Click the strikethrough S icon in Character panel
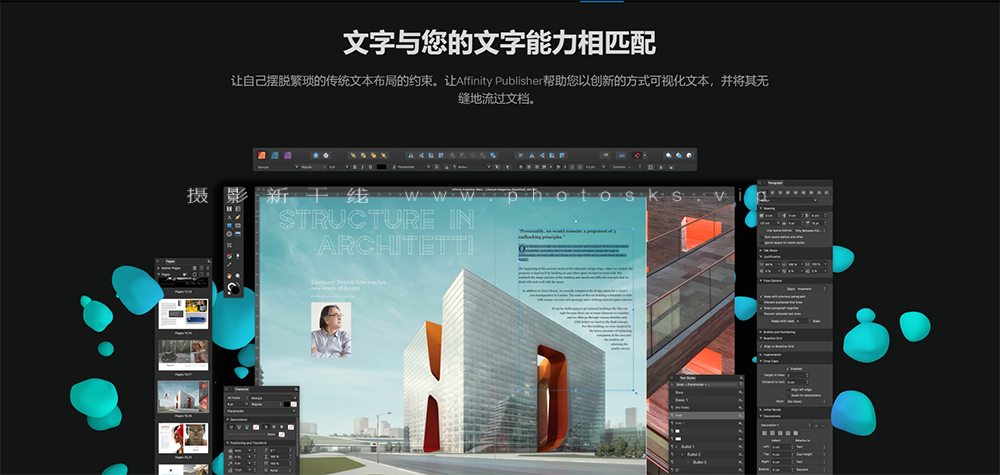Viewport: 1000px width, 475px height. (x=266, y=427)
